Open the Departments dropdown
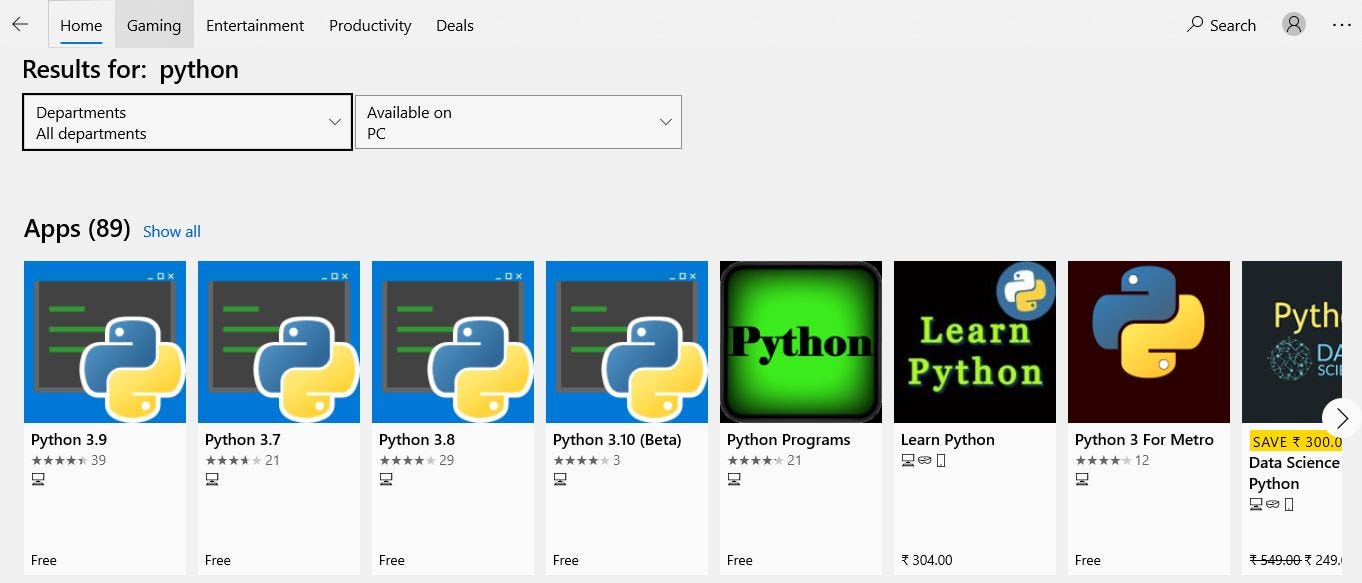The width and height of the screenshot is (1362, 583). coord(186,122)
